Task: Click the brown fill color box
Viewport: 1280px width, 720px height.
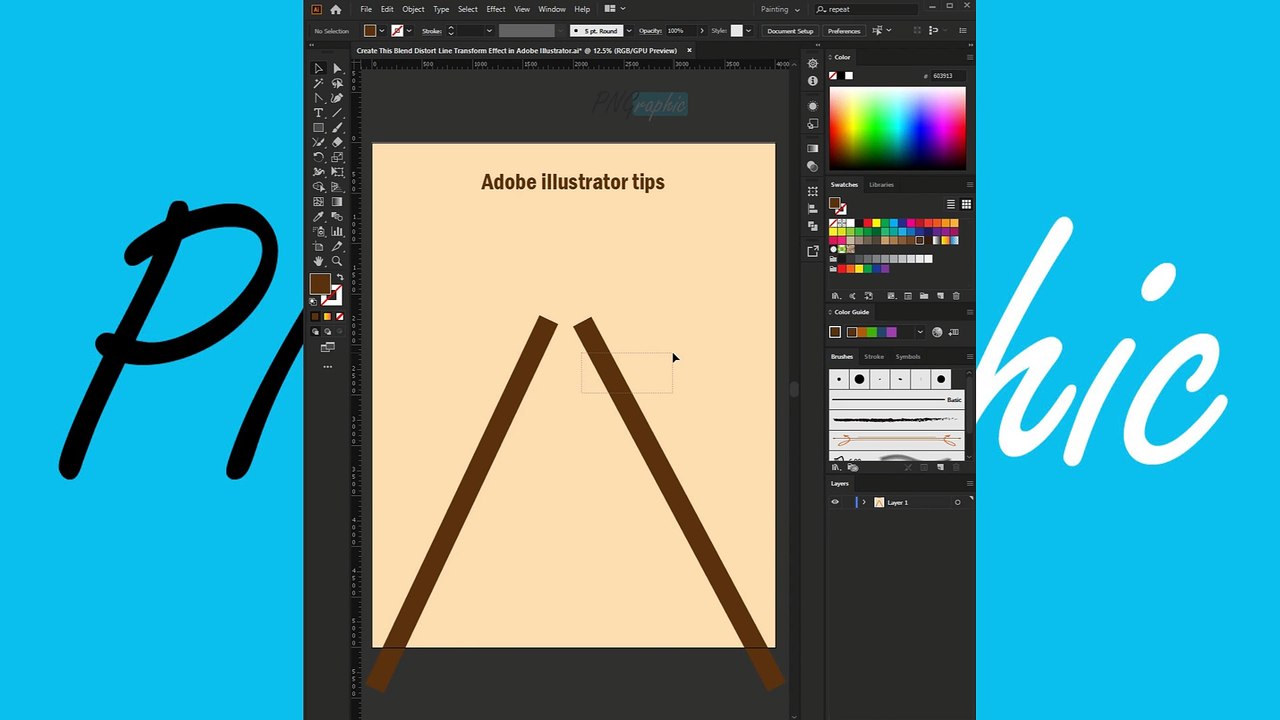Action: [320, 284]
